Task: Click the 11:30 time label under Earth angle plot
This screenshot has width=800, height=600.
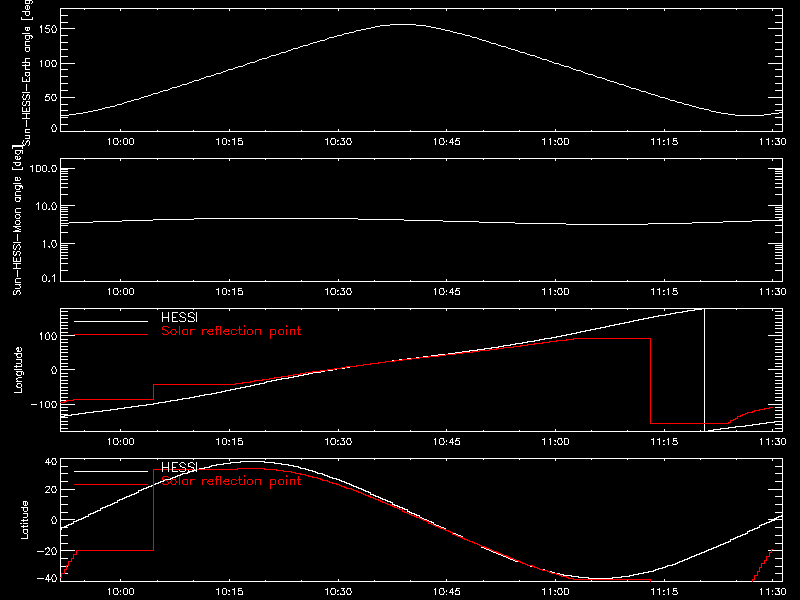Action: pos(772,142)
